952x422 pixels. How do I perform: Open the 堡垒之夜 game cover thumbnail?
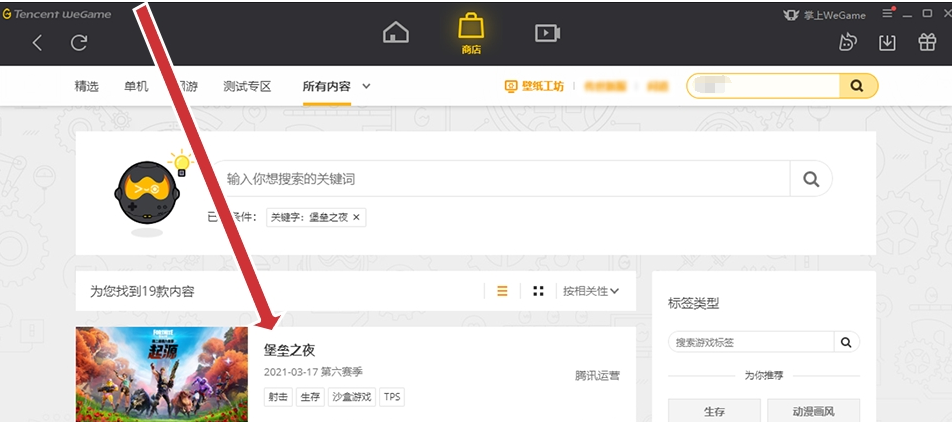tap(162, 374)
